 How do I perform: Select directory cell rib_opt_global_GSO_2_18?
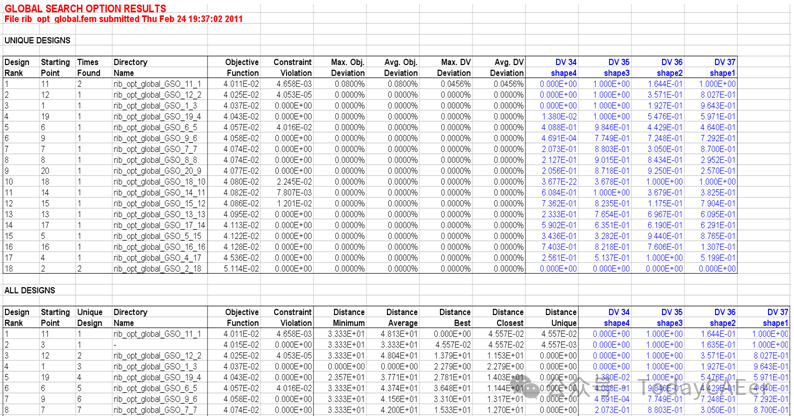[157, 269]
